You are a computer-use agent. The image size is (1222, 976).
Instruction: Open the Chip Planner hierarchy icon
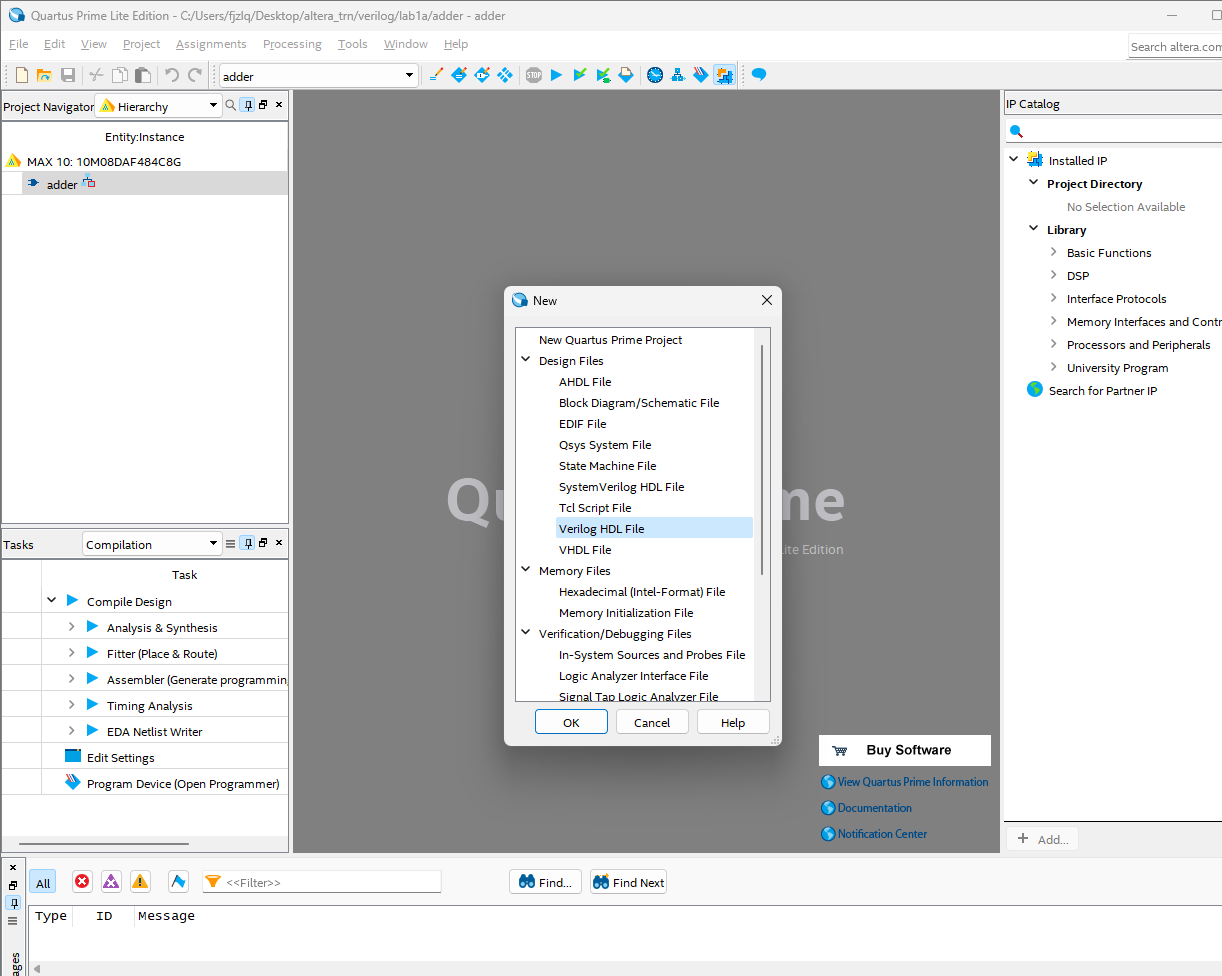(x=678, y=75)
